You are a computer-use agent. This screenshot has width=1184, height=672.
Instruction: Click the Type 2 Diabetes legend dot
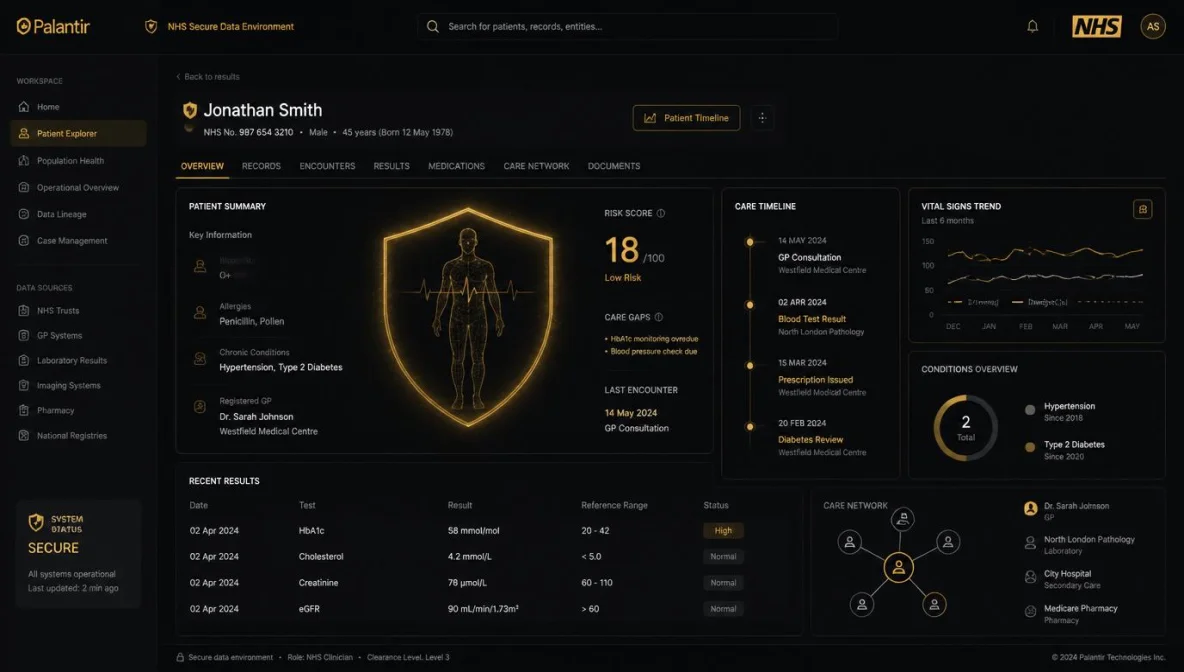1029,447
